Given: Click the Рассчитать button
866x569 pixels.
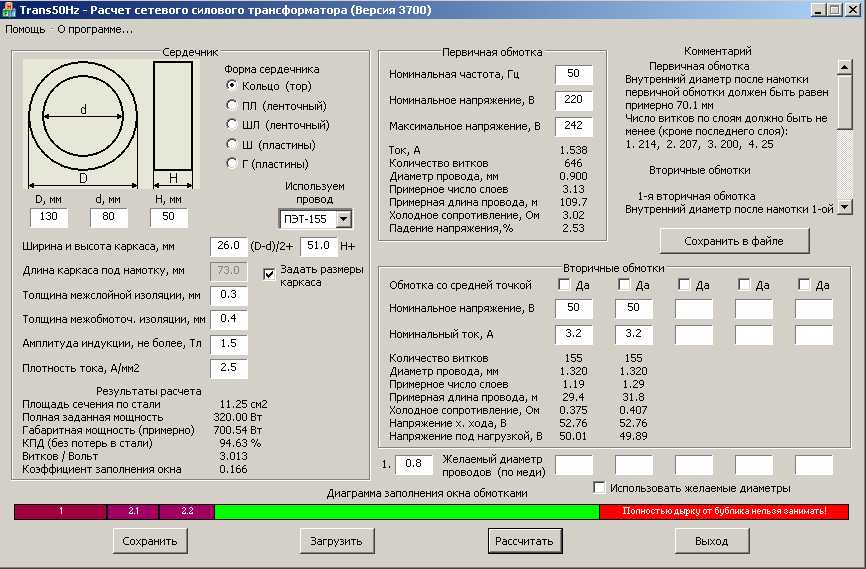Looking at the screenshot, I should point(524,541).
